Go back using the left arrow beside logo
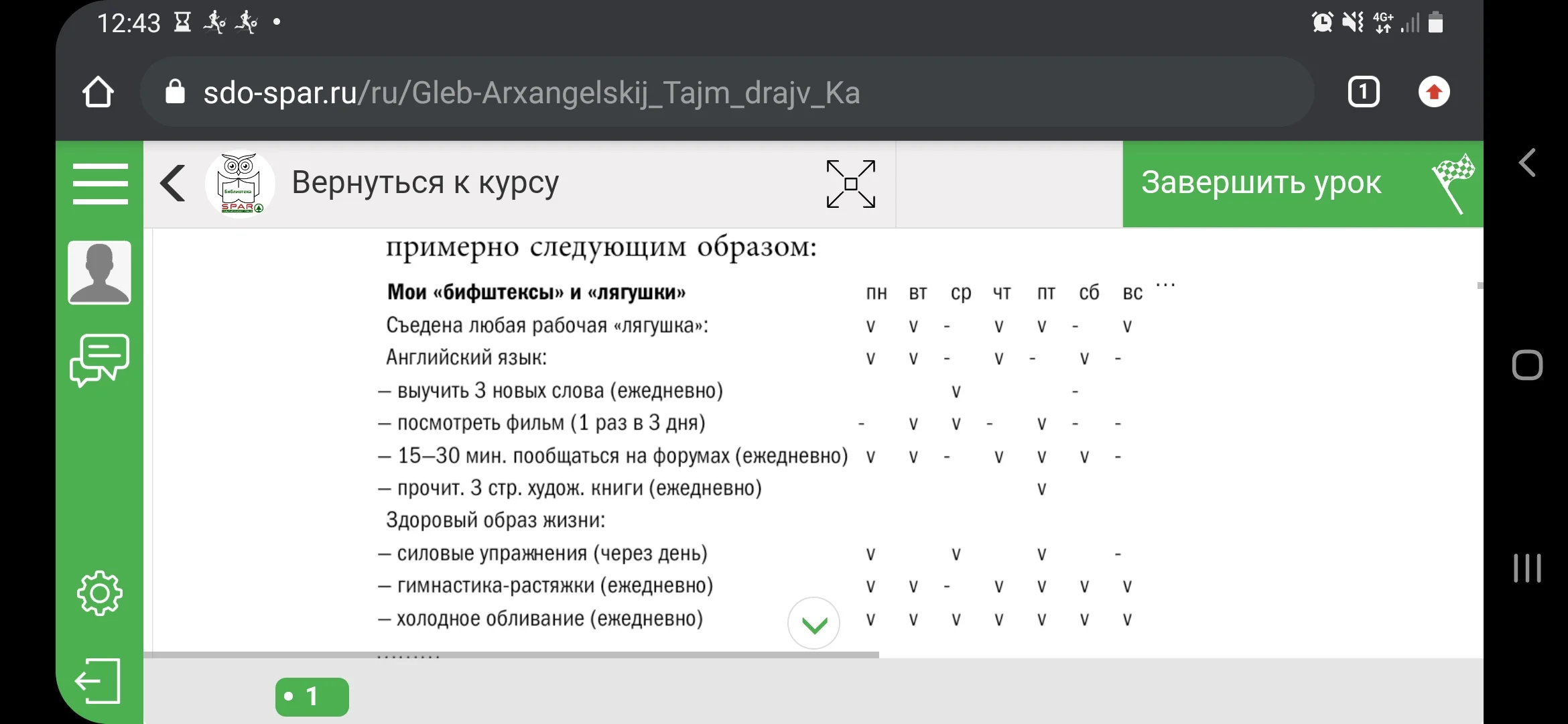The height and width of the screenshot is (724, 1568). pyautogui.click(x=172, y=183)
